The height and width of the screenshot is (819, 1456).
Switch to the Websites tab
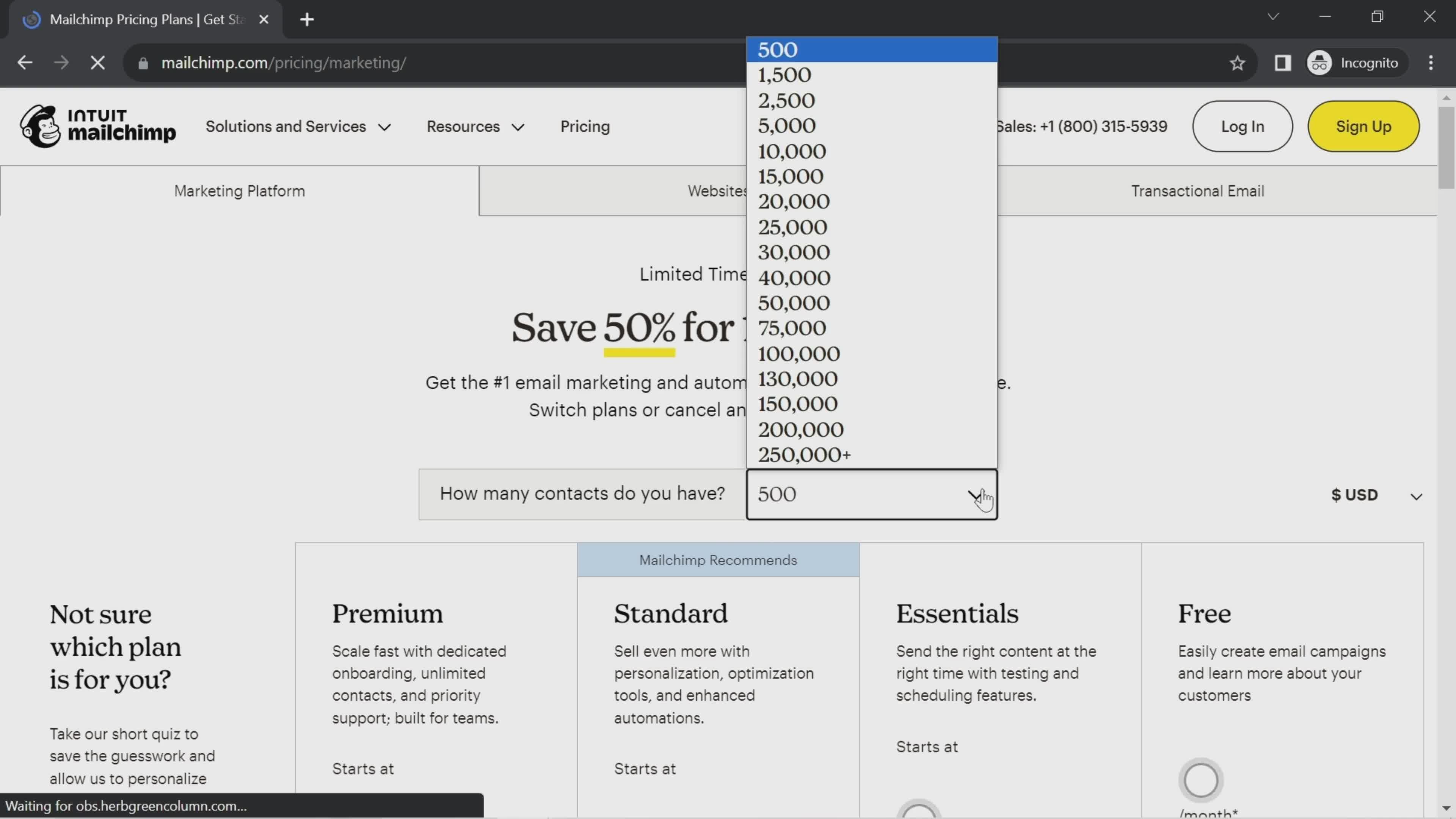click(613, 191)
